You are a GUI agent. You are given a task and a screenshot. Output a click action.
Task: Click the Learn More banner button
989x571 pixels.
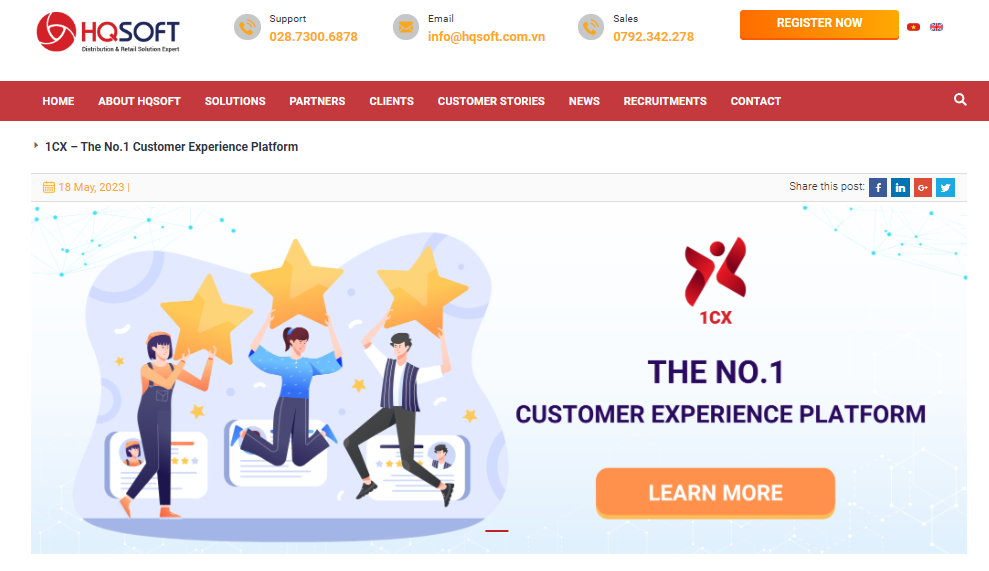point(715,493)
